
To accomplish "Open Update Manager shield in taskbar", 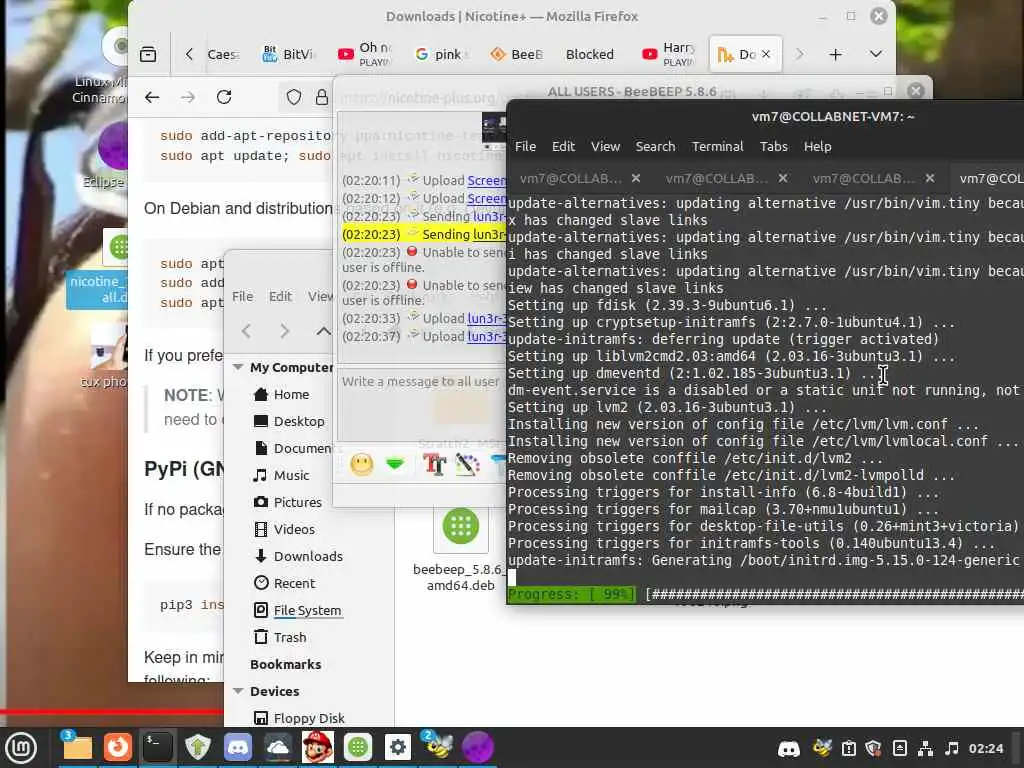I will point(197,747).
